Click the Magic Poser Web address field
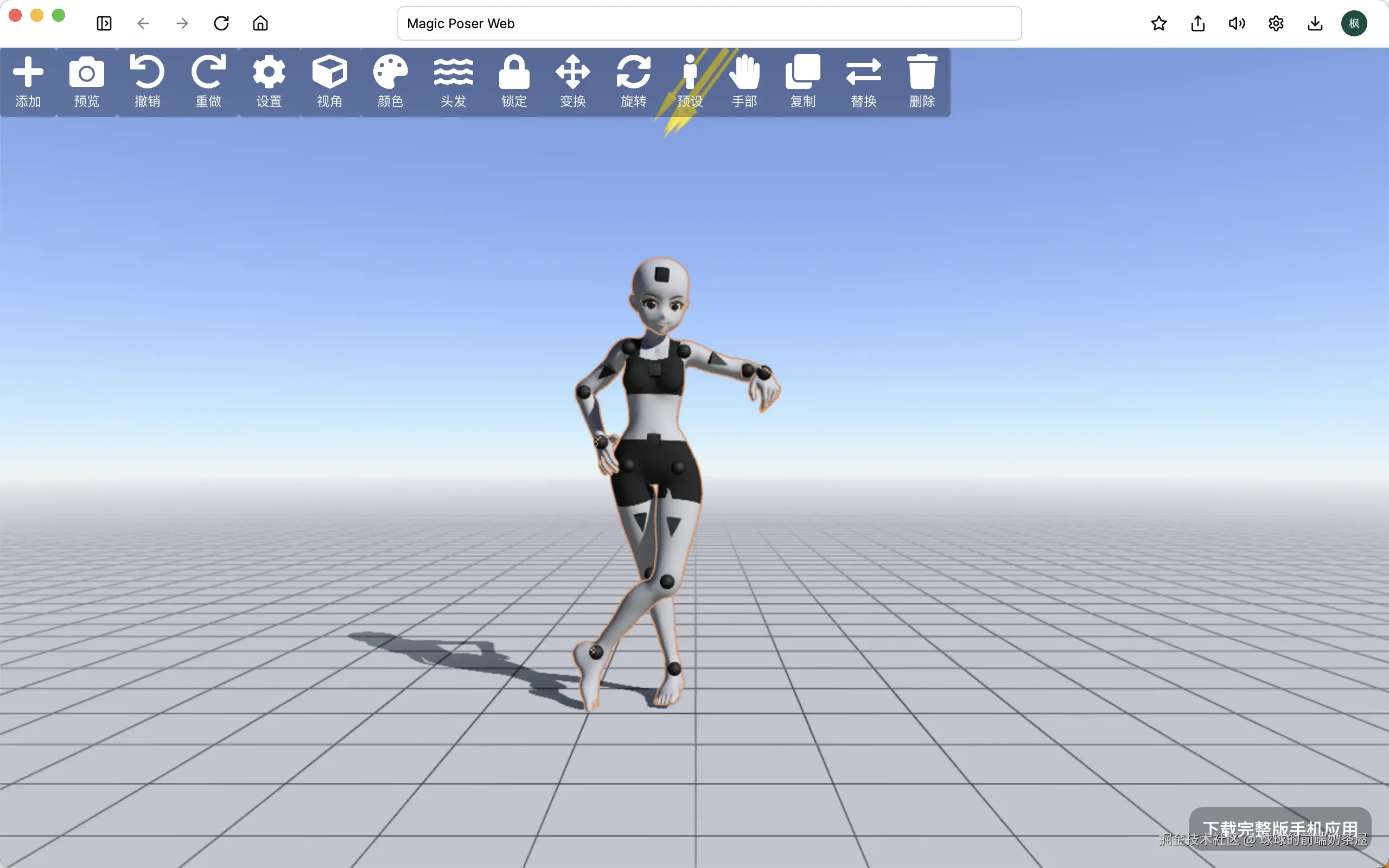This screenshot has height=868, width=1389. pyautogui.click(x=709, y=23)
